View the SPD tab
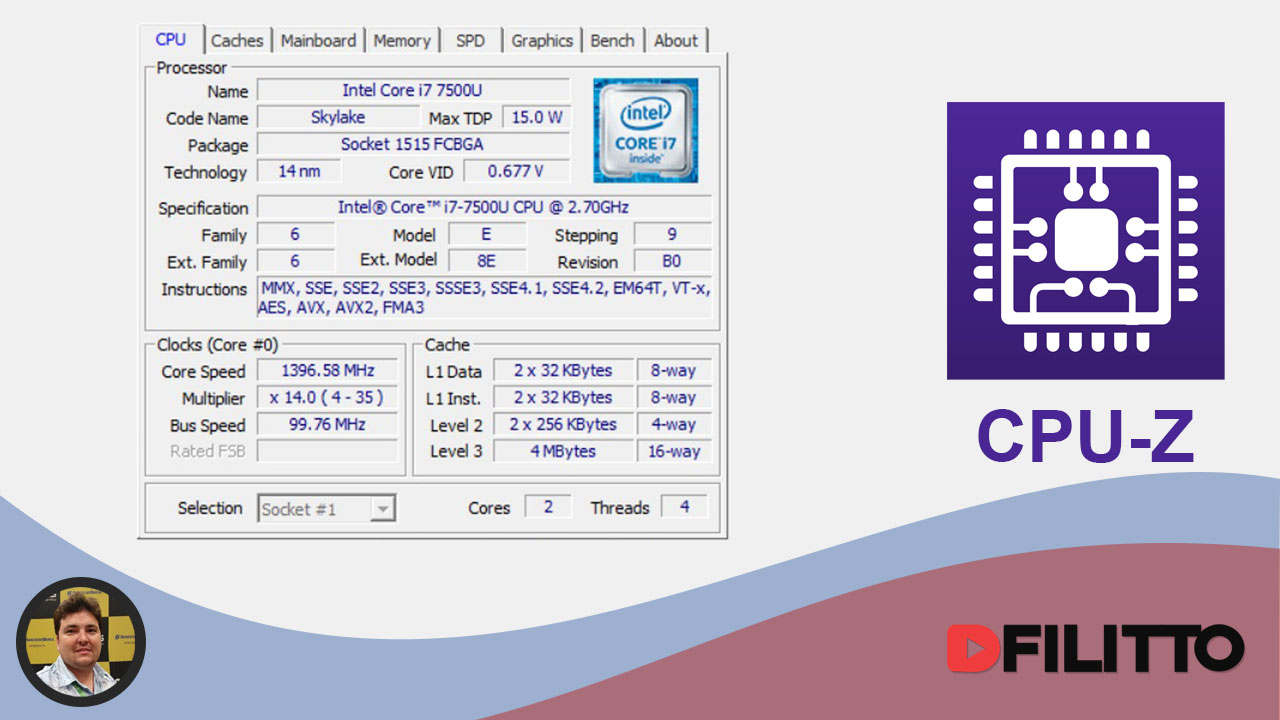The height and width of the screenshot is (720, 1280). pos(471,40)
